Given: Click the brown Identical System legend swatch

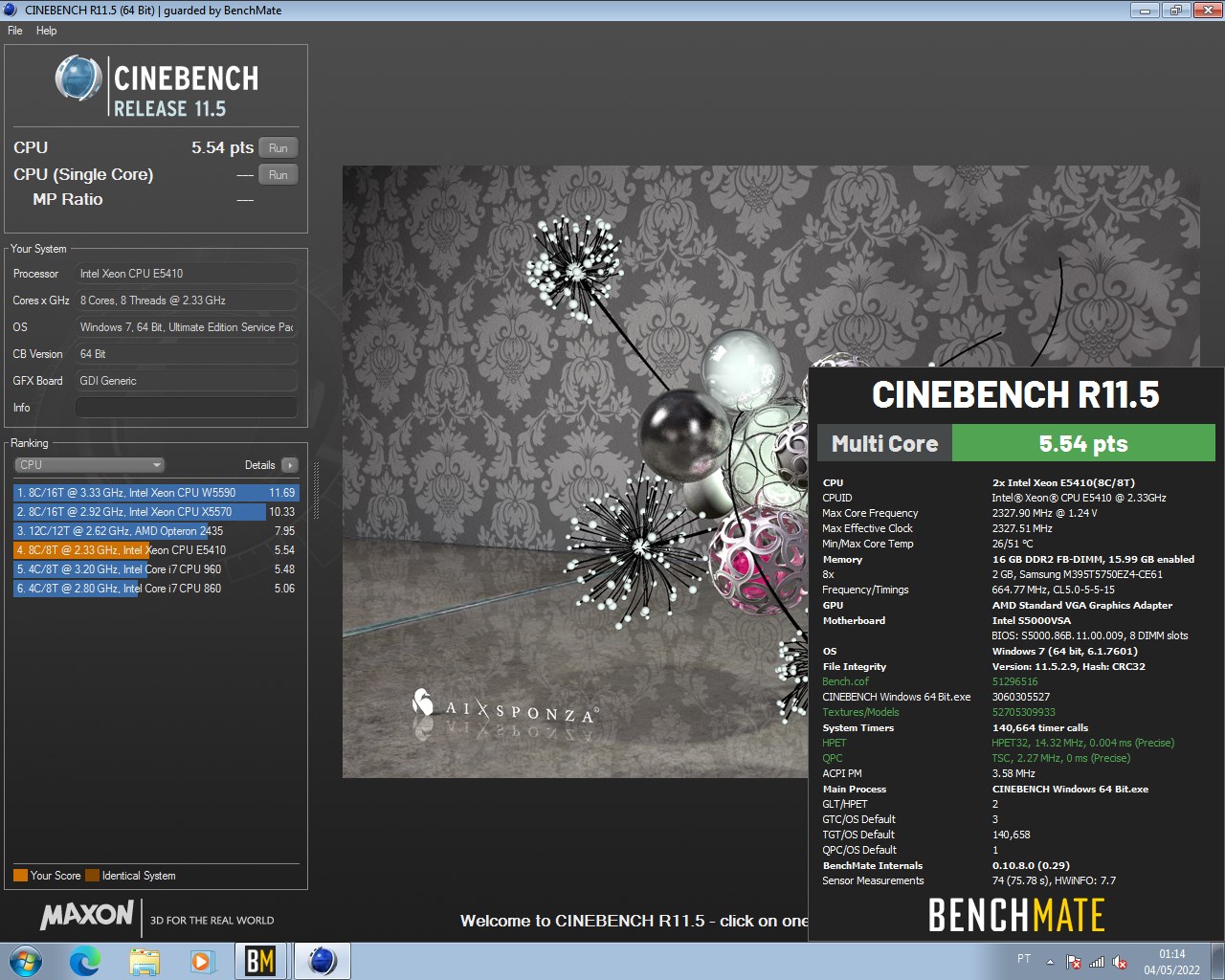Looking at the screenshot, I should [92, 876].
